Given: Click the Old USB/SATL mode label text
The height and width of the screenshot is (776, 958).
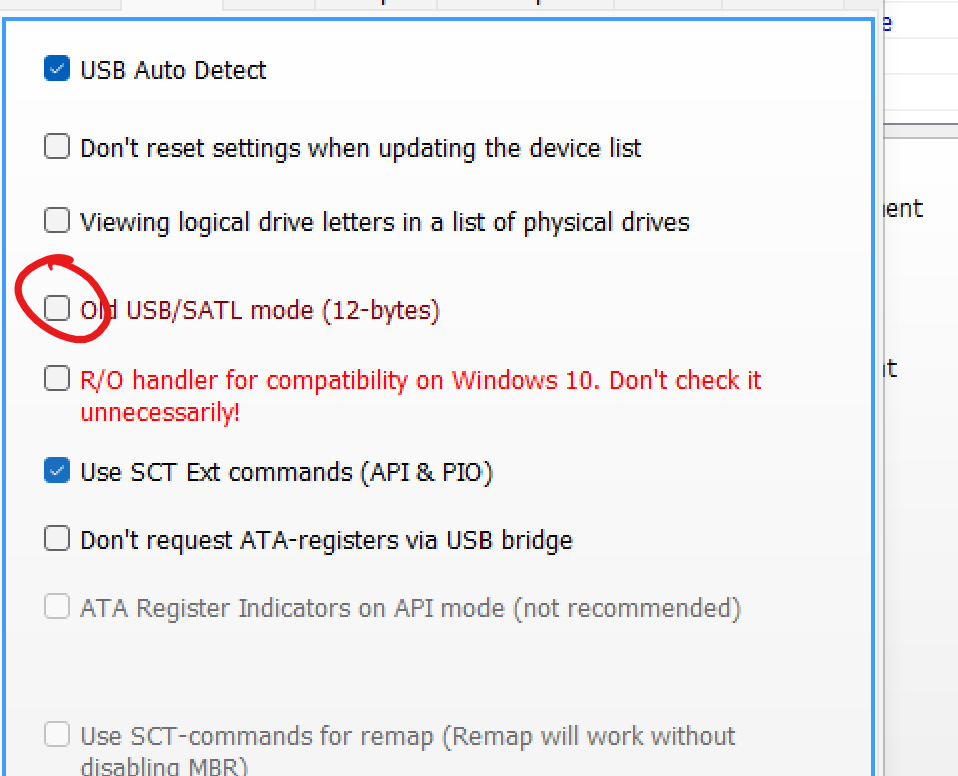Looking at the screenshot, I should point(260,310).
